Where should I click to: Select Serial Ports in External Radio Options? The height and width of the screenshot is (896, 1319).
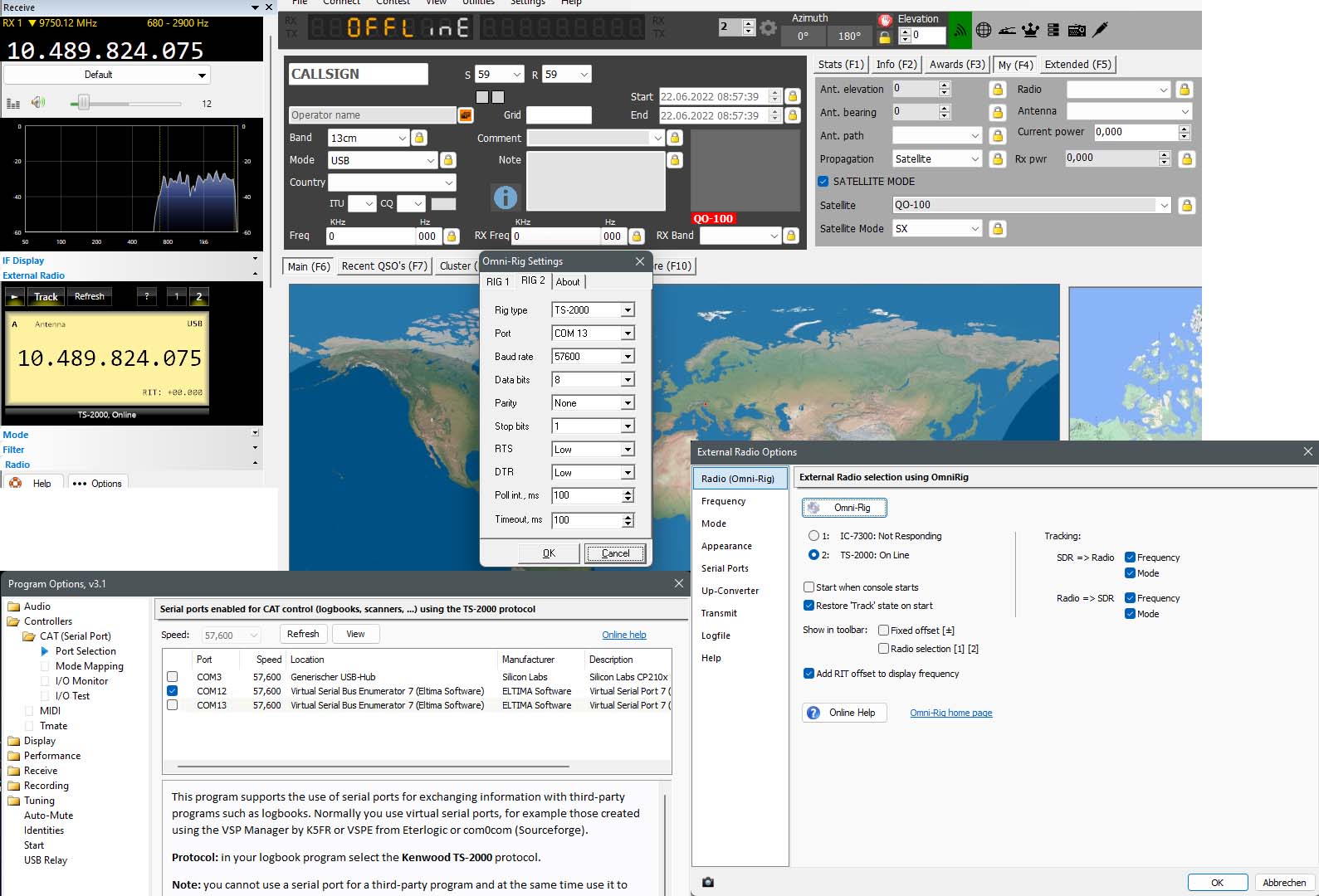click(x=725, y=568)
